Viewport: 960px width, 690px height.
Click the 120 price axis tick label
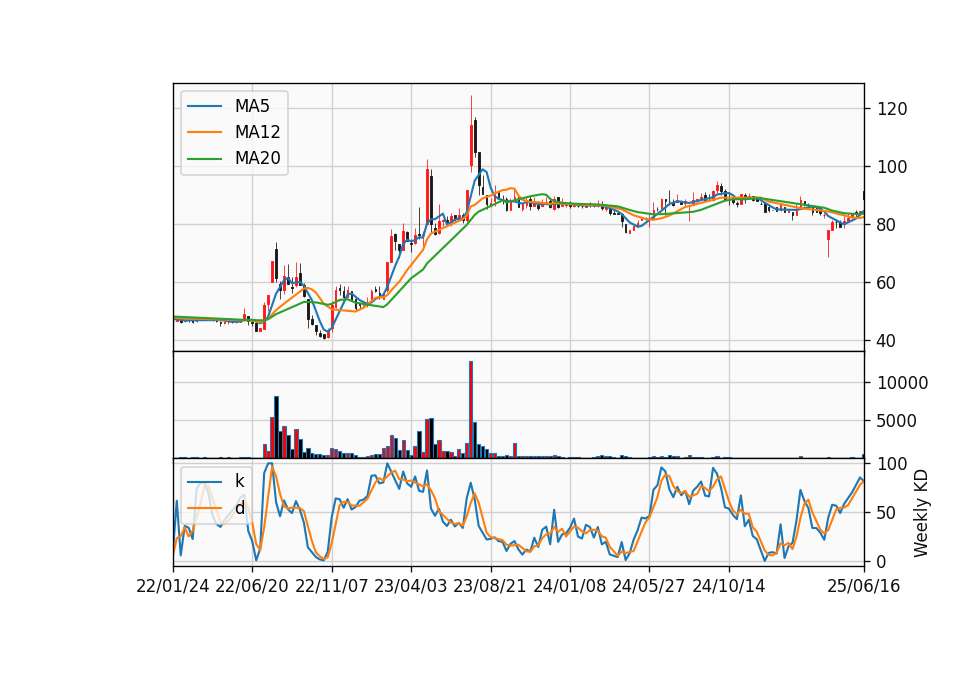pos(892,110)
